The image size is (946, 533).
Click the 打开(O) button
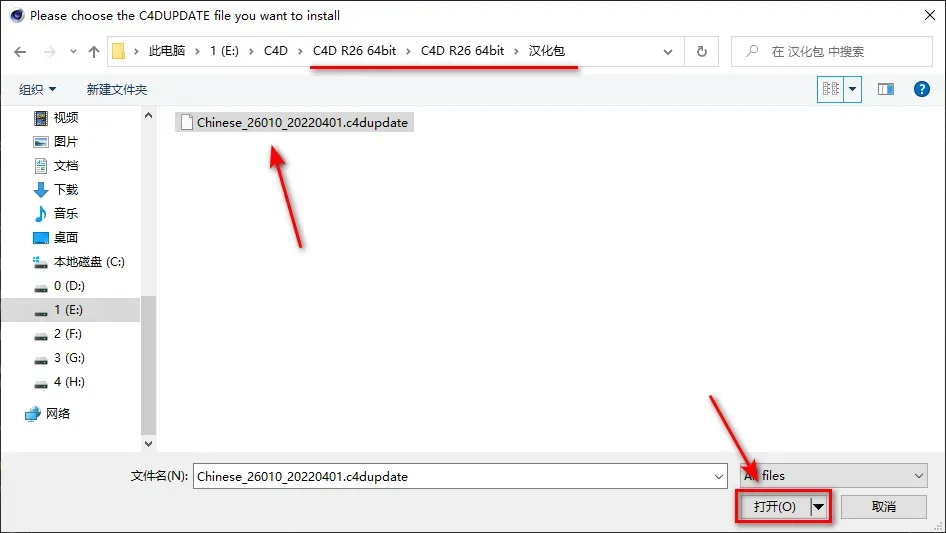click(774, 506)
